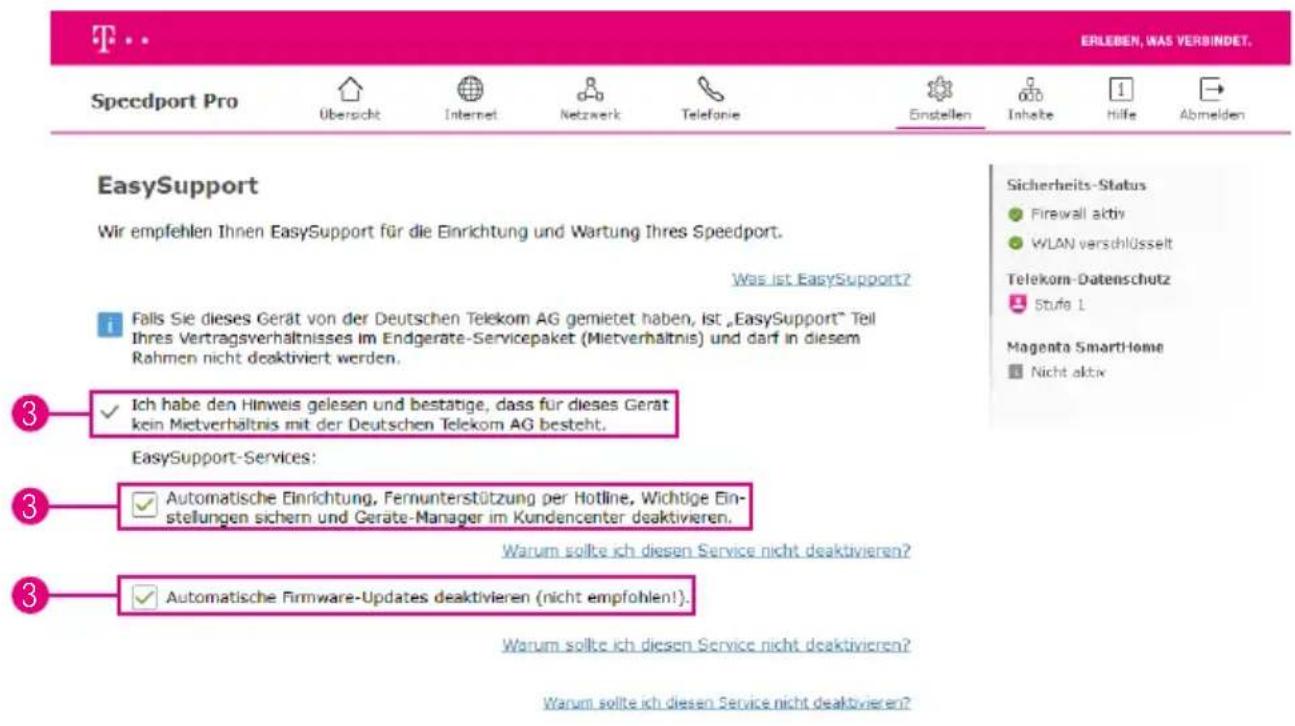Viewport: 1295px width, 726px height.
Task: Open the Hilfe icon
Action: pos(1121,91)
